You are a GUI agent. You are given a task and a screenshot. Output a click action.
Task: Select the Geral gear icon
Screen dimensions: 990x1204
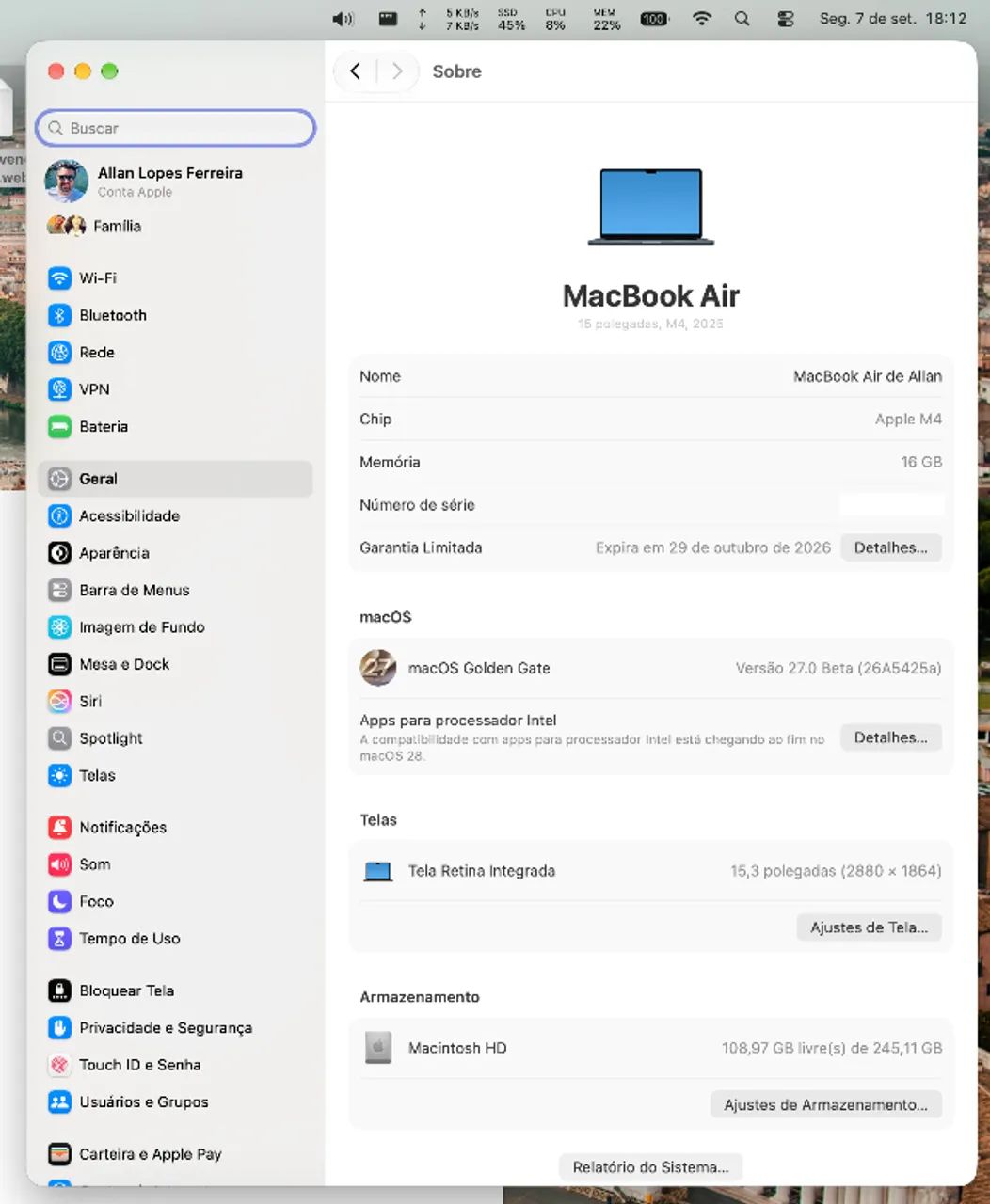59,479
